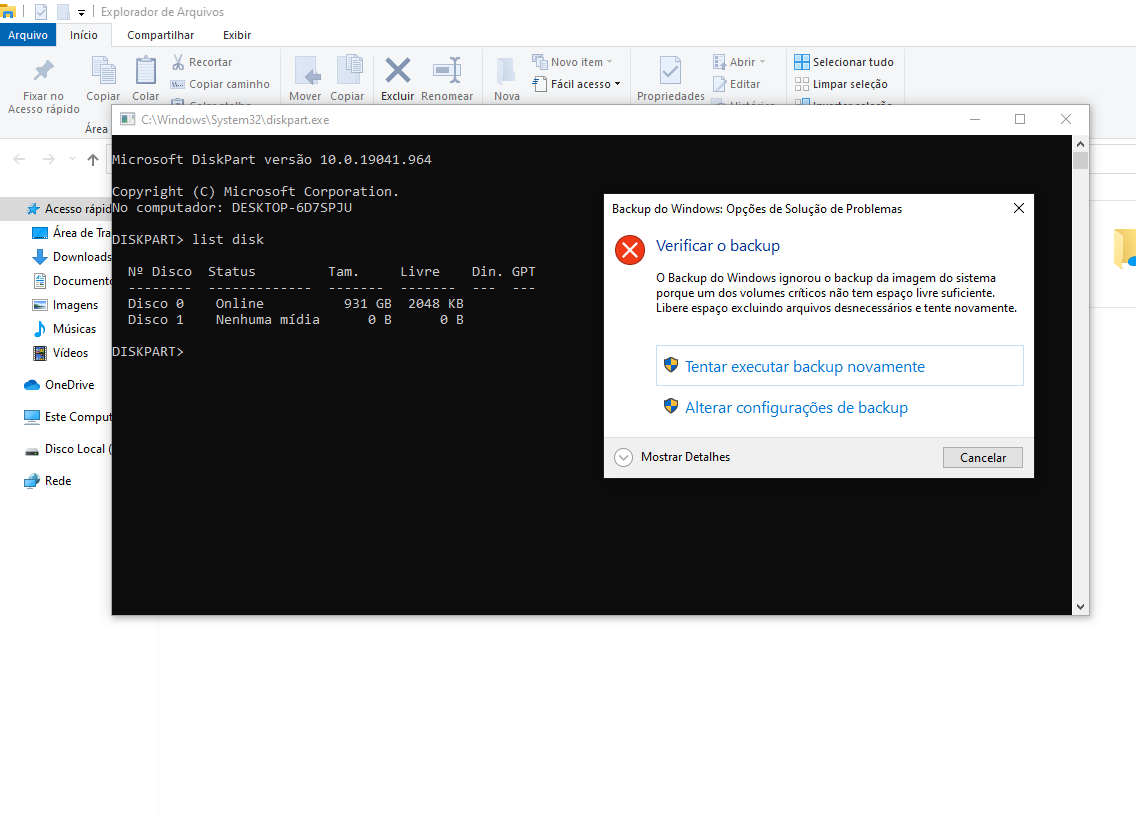Viewport: 1136px width, 816px height.
Task: Open Documentos in sidebar
Action: tap(72, 280)
